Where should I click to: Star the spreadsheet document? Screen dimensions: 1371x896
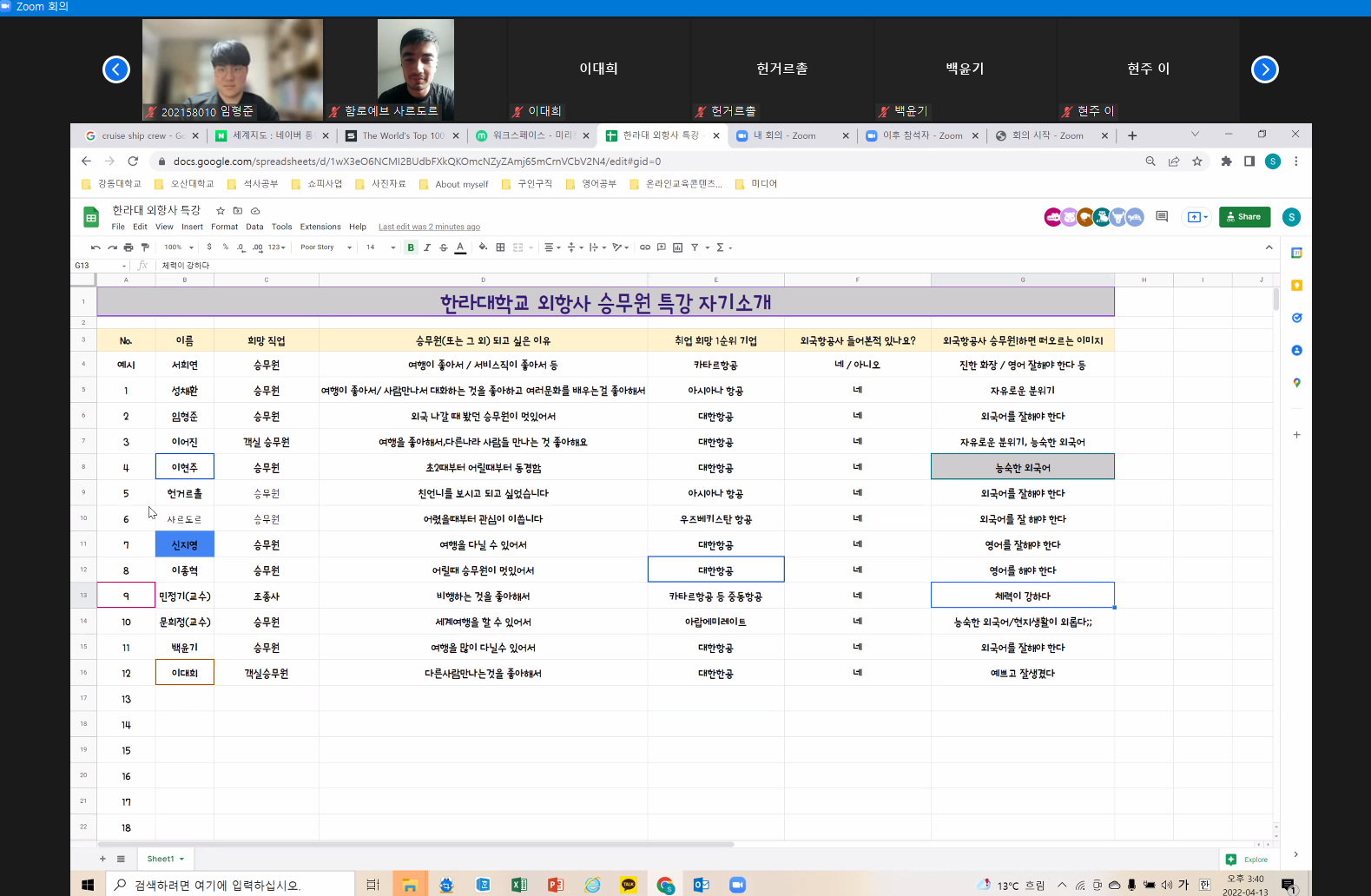coord(221,210)
